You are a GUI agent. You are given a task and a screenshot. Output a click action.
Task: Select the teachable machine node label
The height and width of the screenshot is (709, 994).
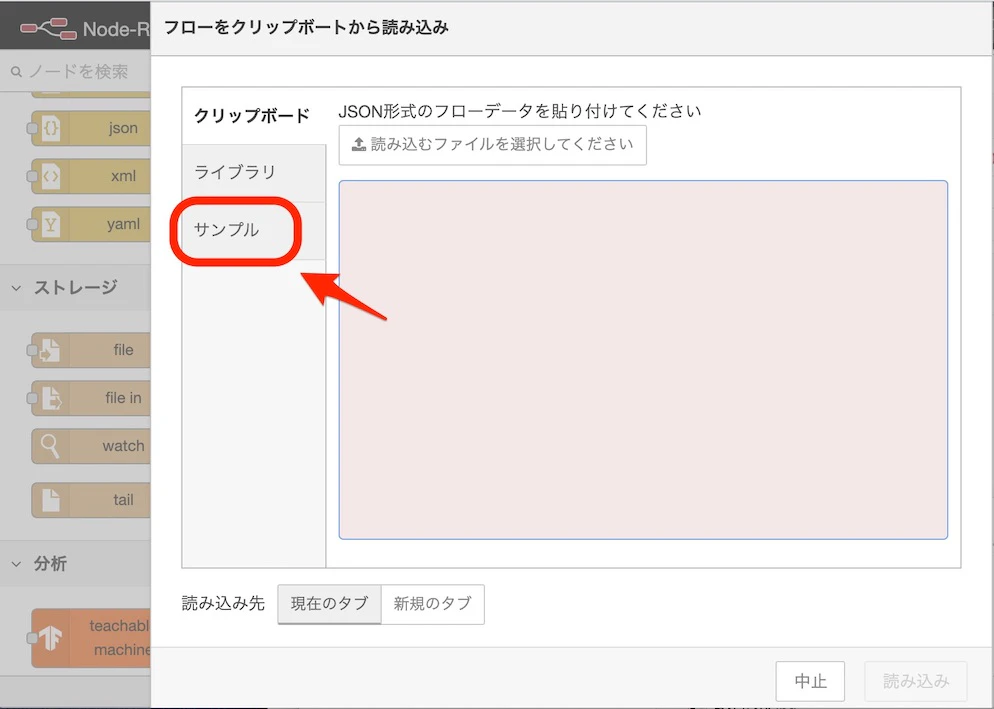[120, 637]
